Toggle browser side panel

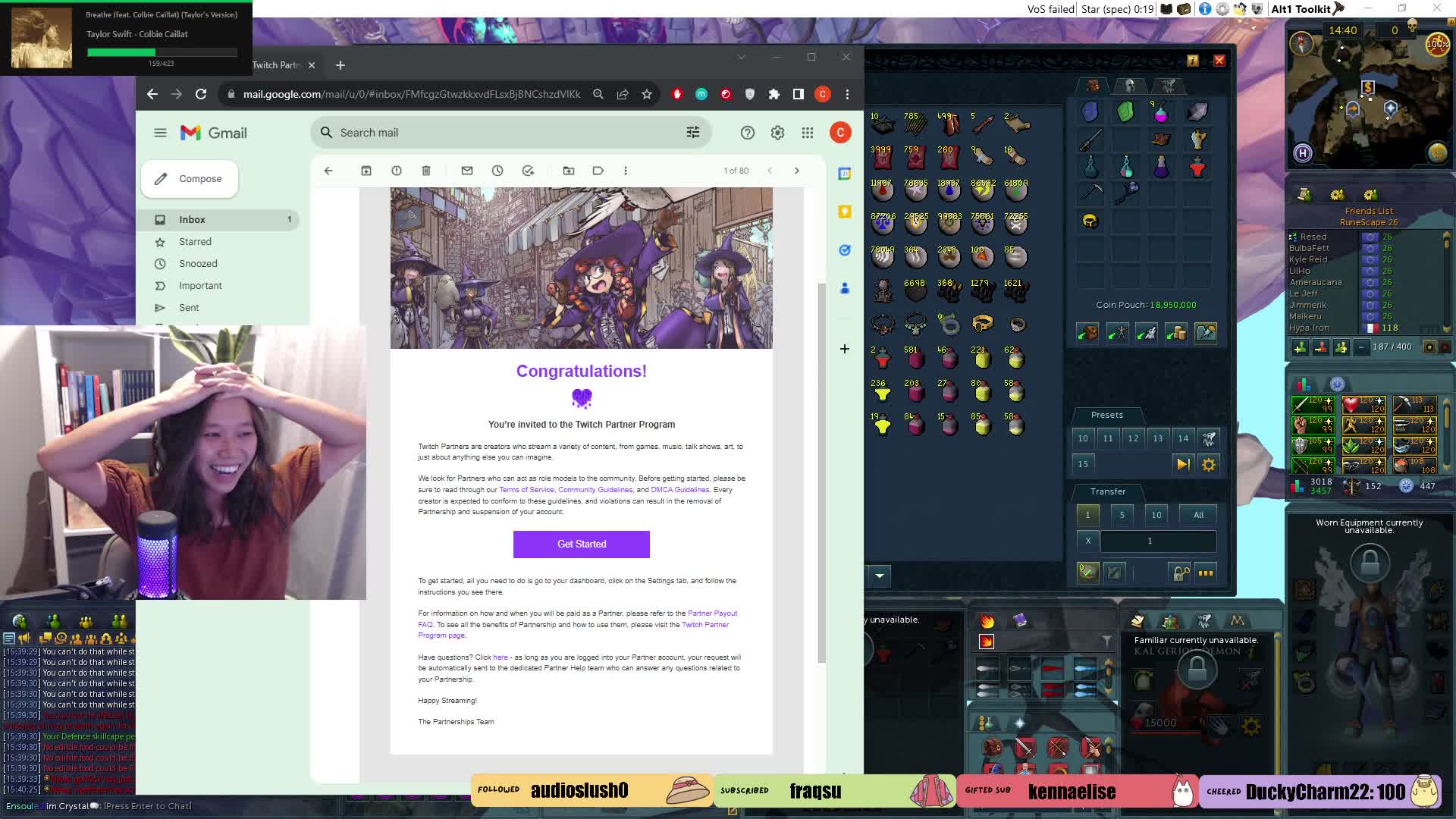point(799,94)
